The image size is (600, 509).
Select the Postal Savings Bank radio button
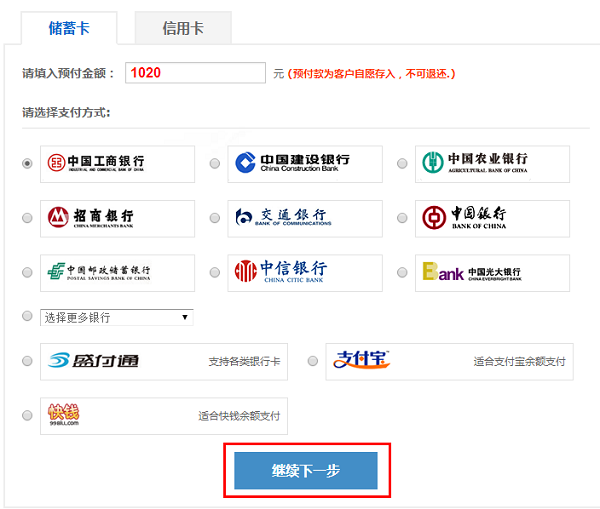[27, 273]
